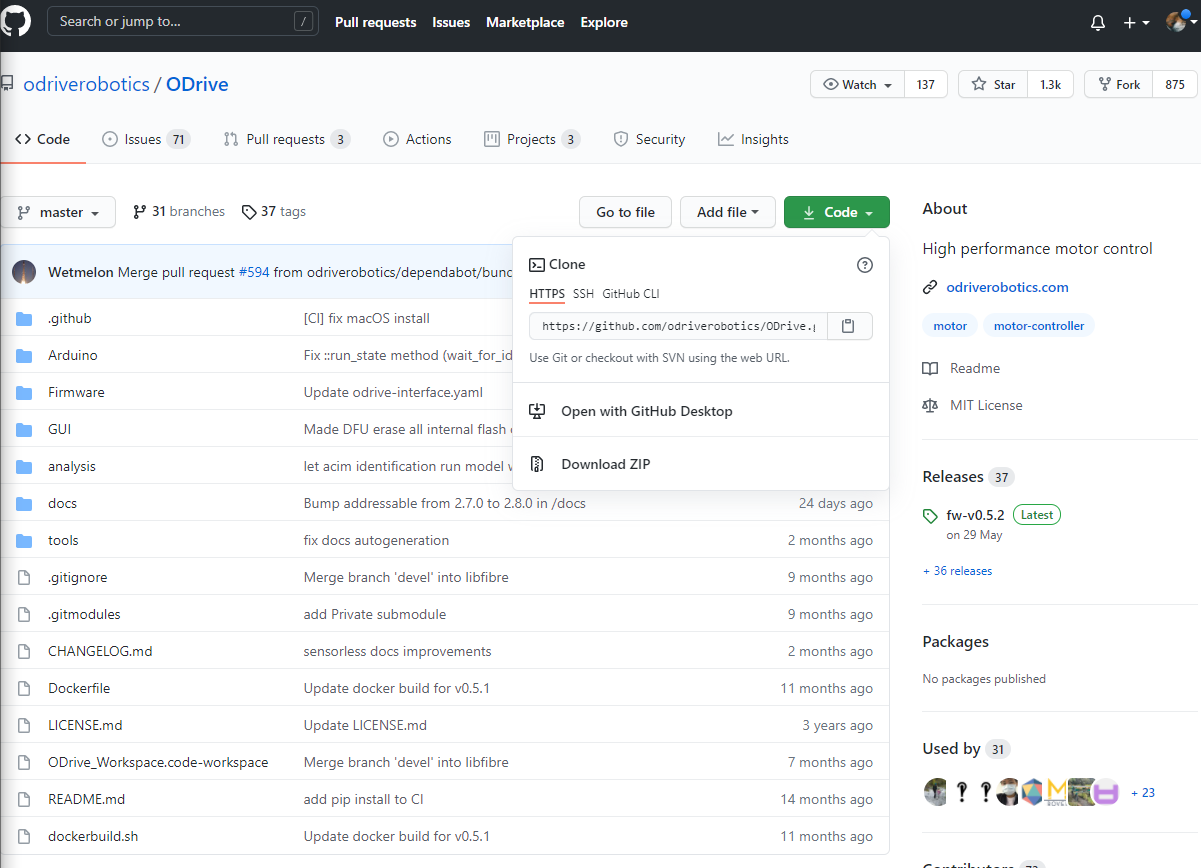Choose Download ZIP
This screenshot has height=868, width=1201.
pos(701,464)
